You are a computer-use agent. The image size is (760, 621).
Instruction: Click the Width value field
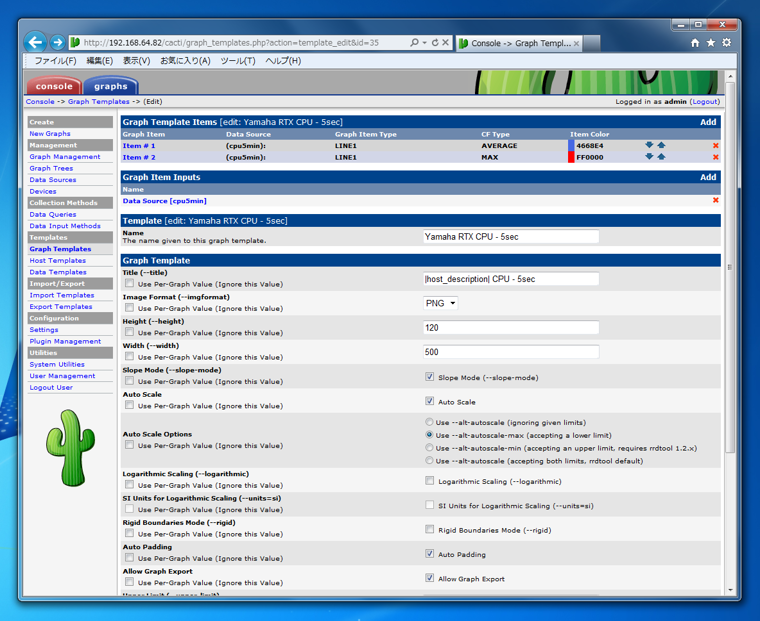[511, 352]
